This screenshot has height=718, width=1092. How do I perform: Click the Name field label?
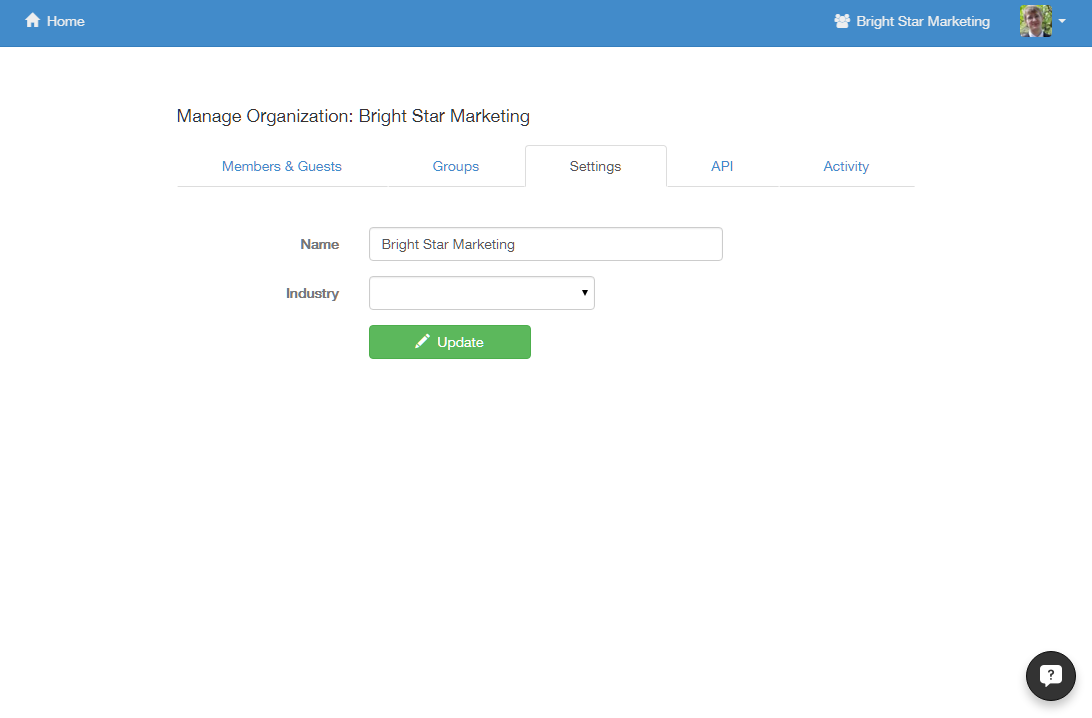(x=319, y=244)
